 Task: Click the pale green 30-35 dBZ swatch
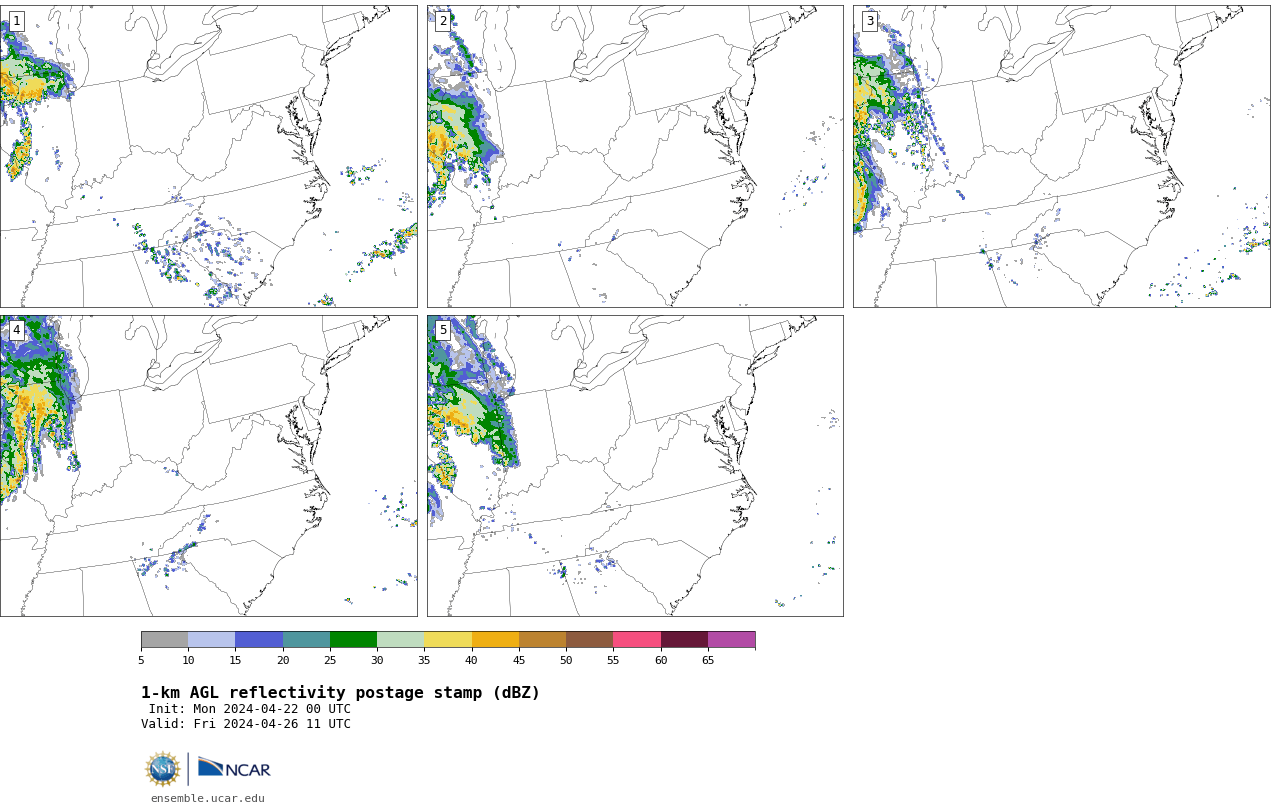click(x=400, y=640)
